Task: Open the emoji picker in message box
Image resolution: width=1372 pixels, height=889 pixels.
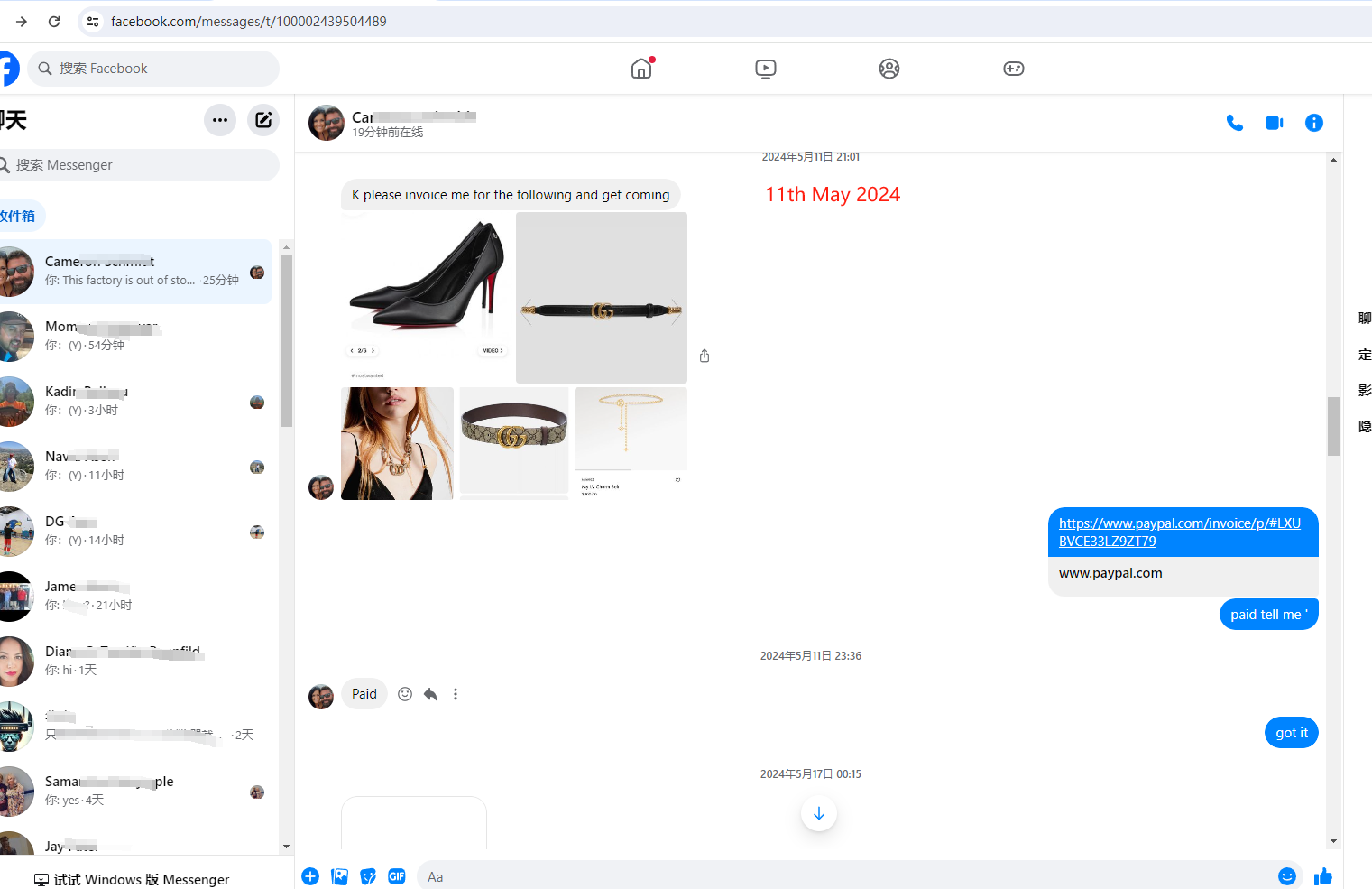Action: click(x=1286, y=876)
